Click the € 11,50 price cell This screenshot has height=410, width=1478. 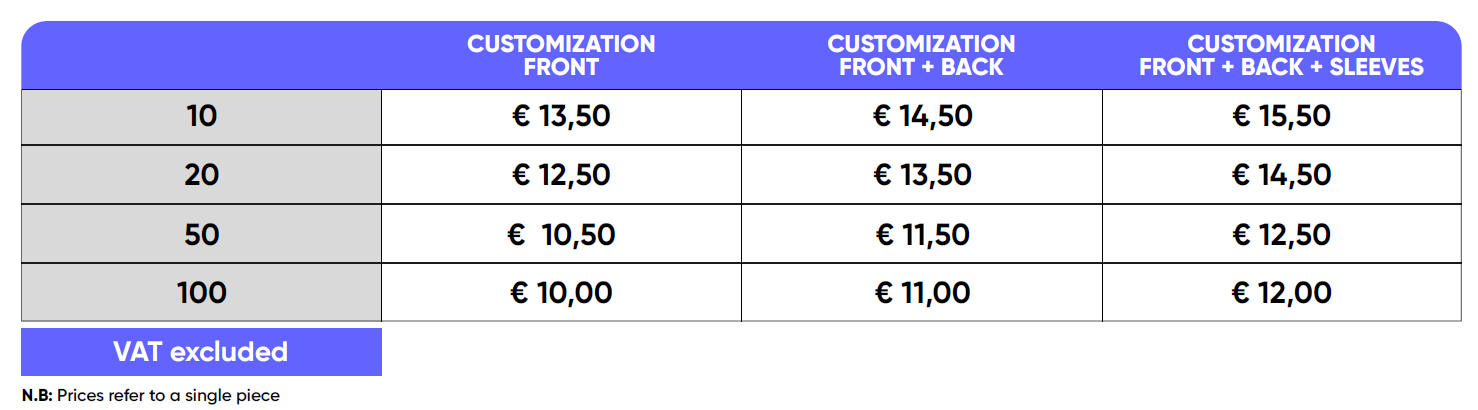[921, 234]
